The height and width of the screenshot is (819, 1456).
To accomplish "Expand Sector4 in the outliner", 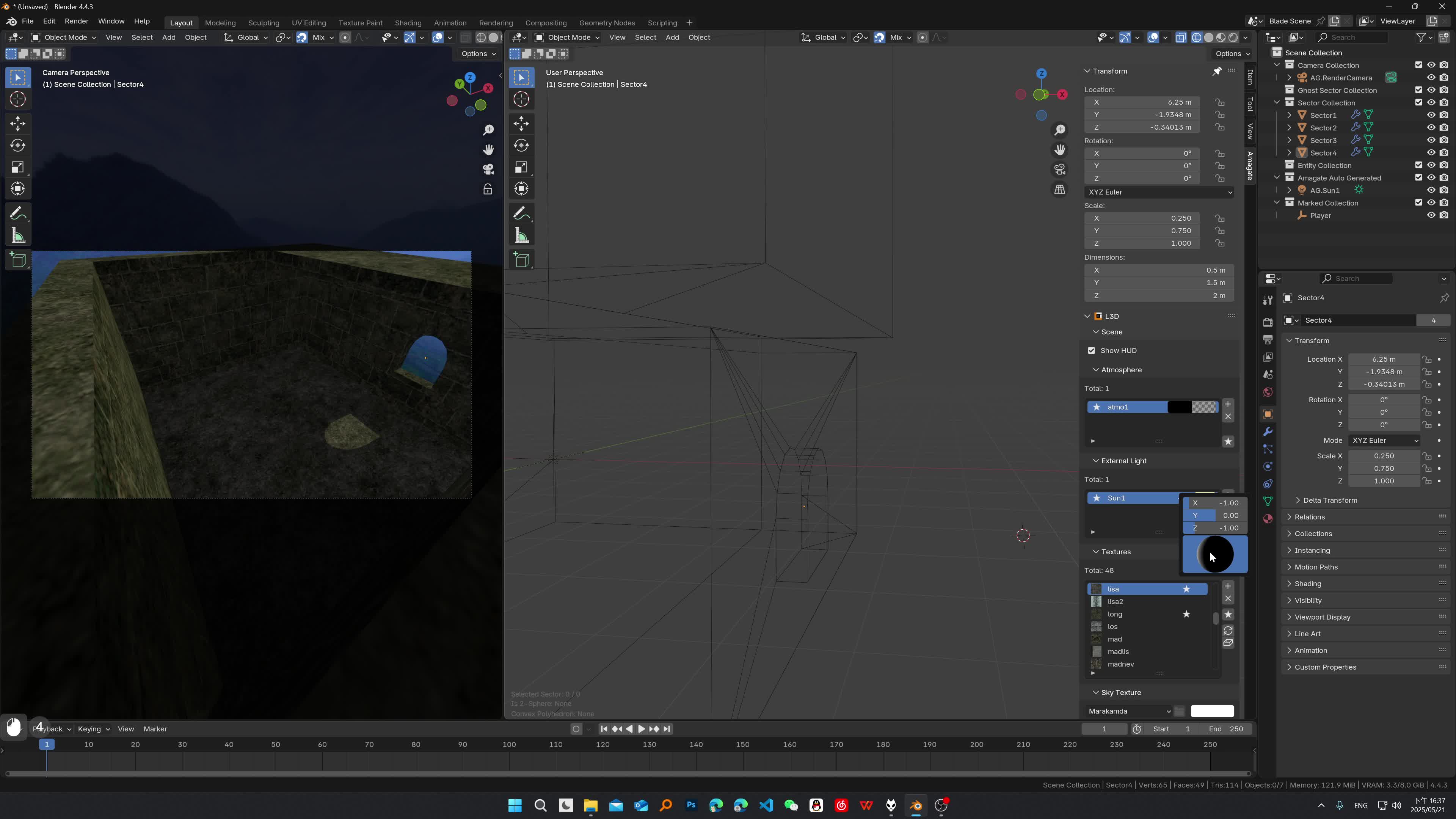I will click(1289, 152).
